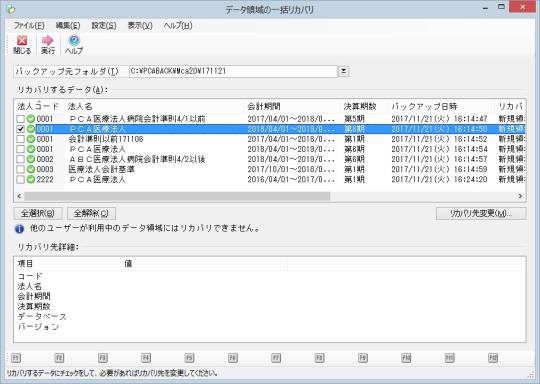Select the 会計準則以前171106 row name
The width and height of the screenshot is (540, 384).
[106, 139]
